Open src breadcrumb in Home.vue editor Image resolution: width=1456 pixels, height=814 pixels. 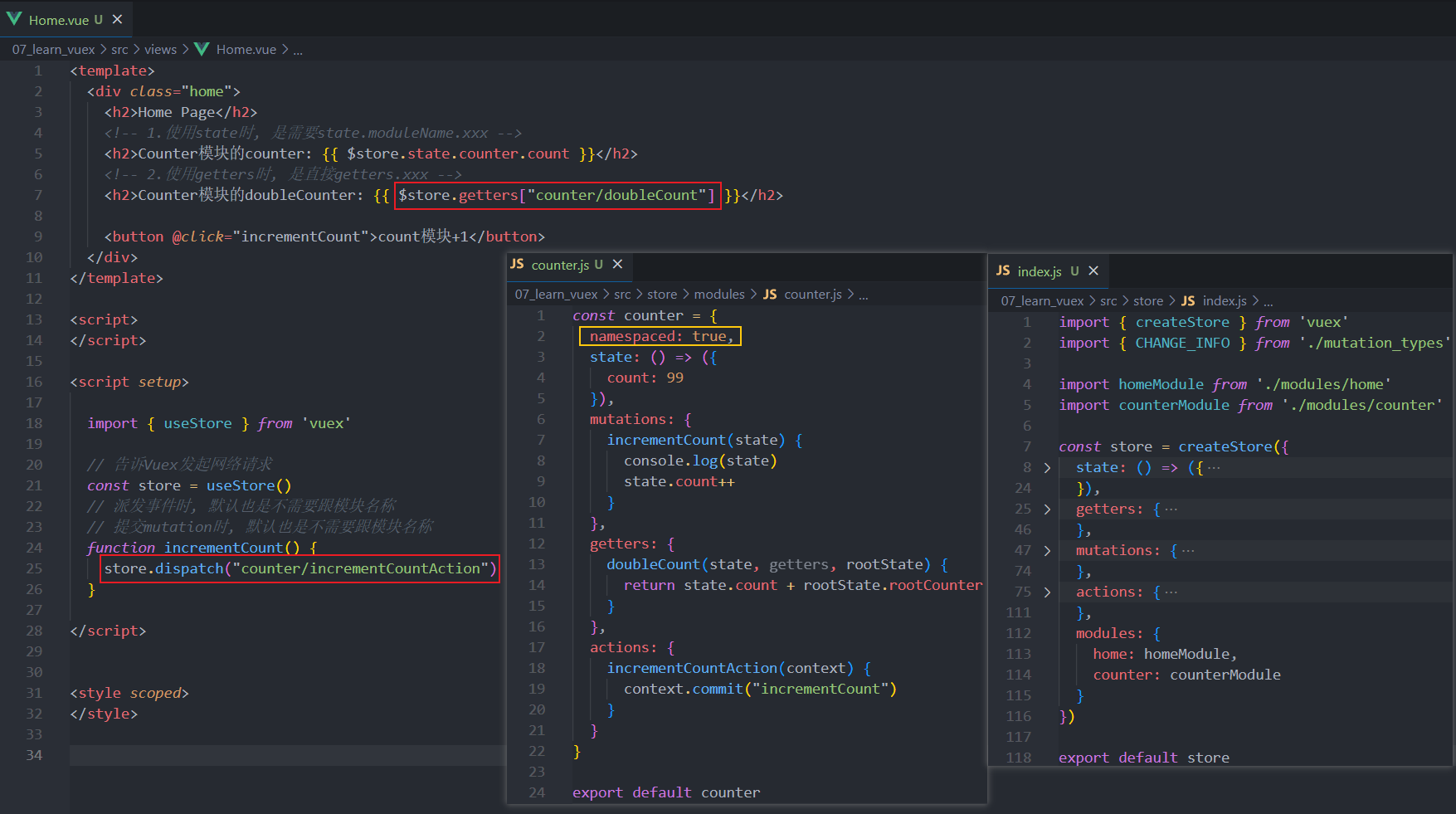pos(119,49)
